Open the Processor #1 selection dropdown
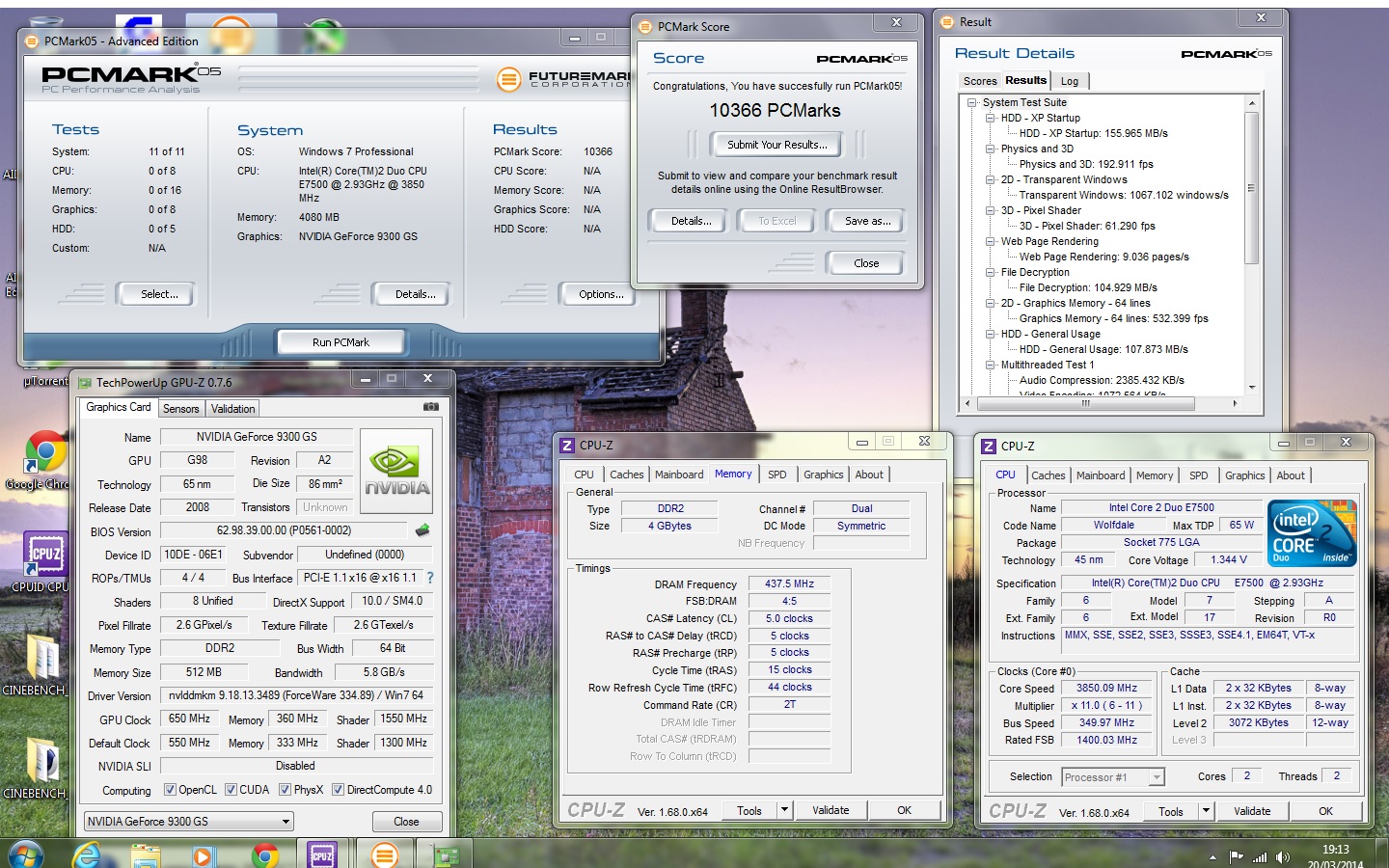Image resolution: width=1389 pixels, height=868 pixels. point(1113,777)
